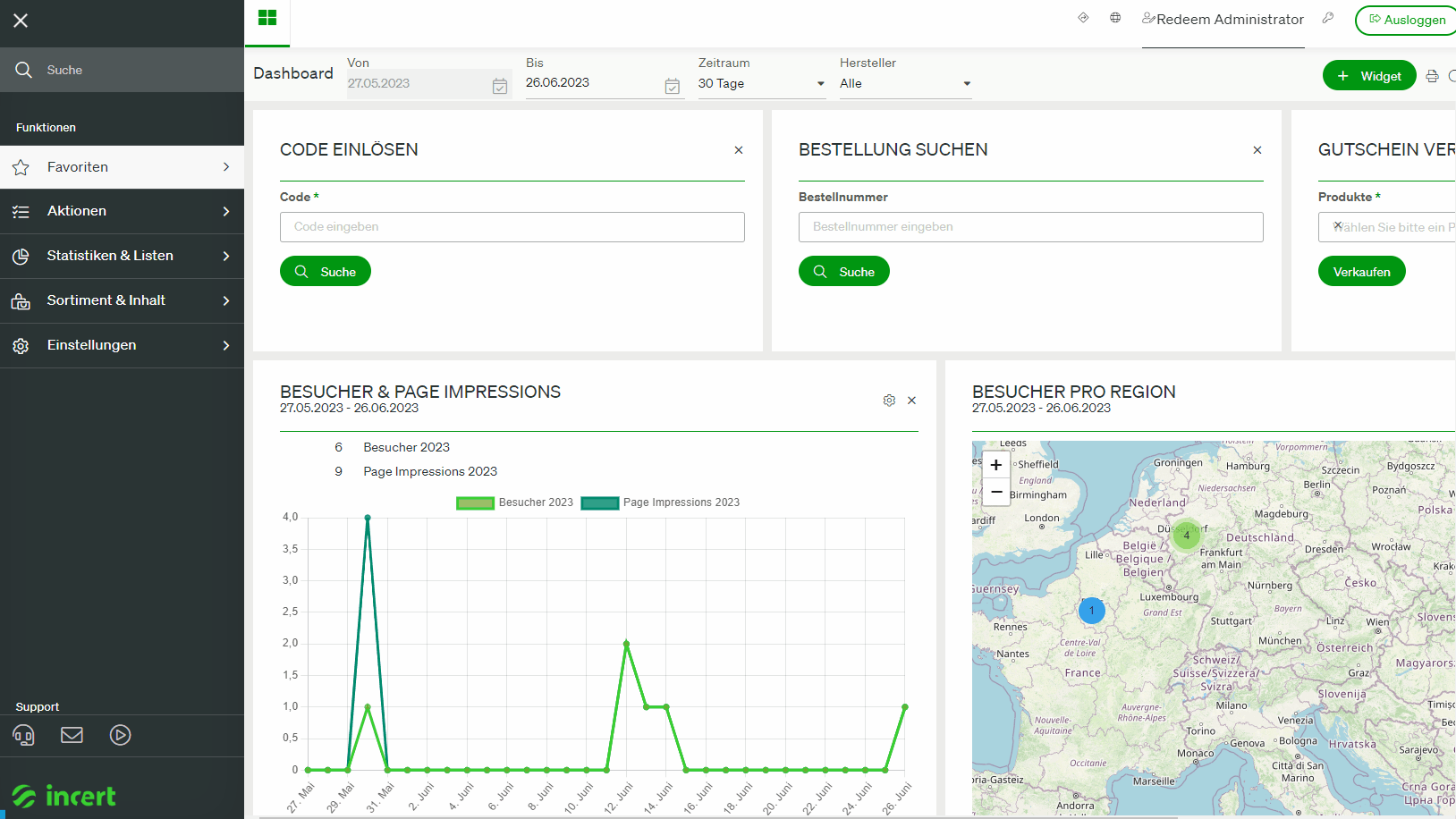Expand the Favoriten menu
This screenshot has height=819, width=1456.
click(x=122, y=167)
